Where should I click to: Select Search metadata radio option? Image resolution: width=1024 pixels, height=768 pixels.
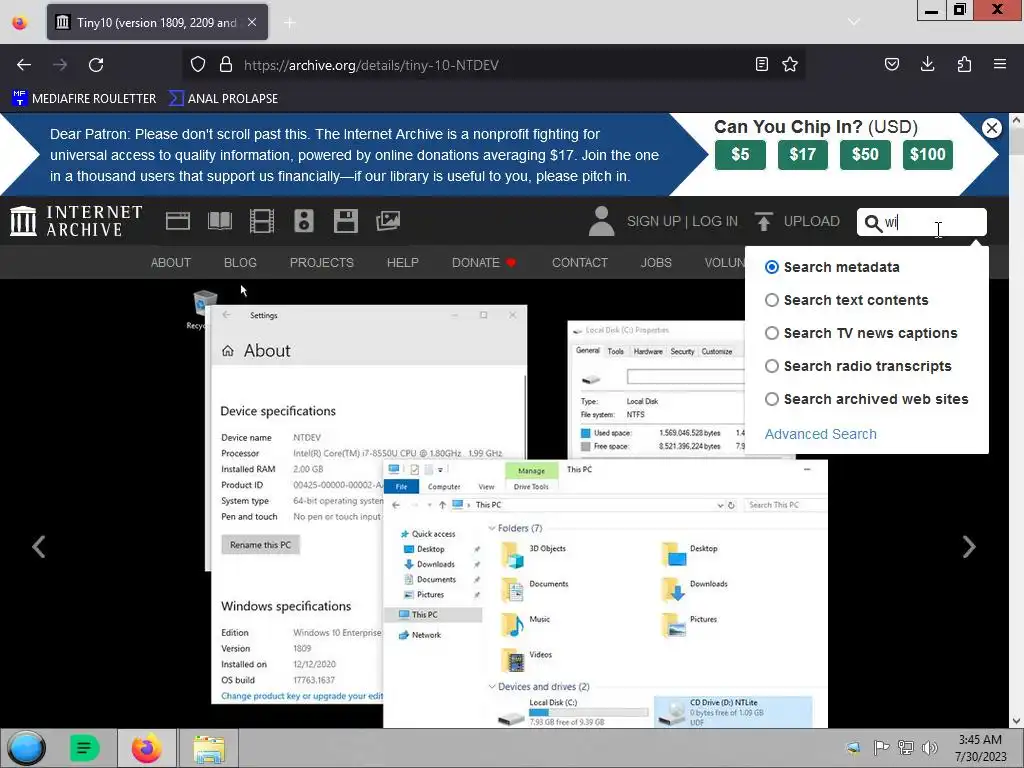click(772, 267)
